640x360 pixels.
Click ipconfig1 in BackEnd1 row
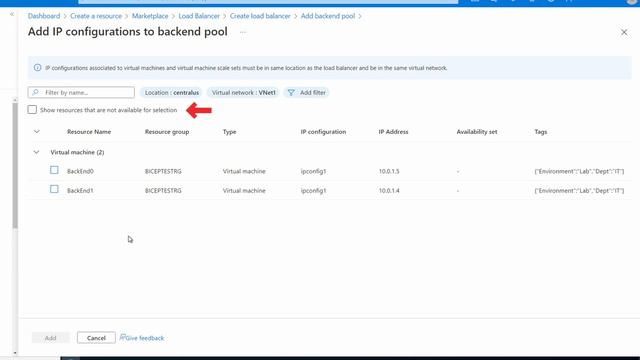[x=313, y=191]
